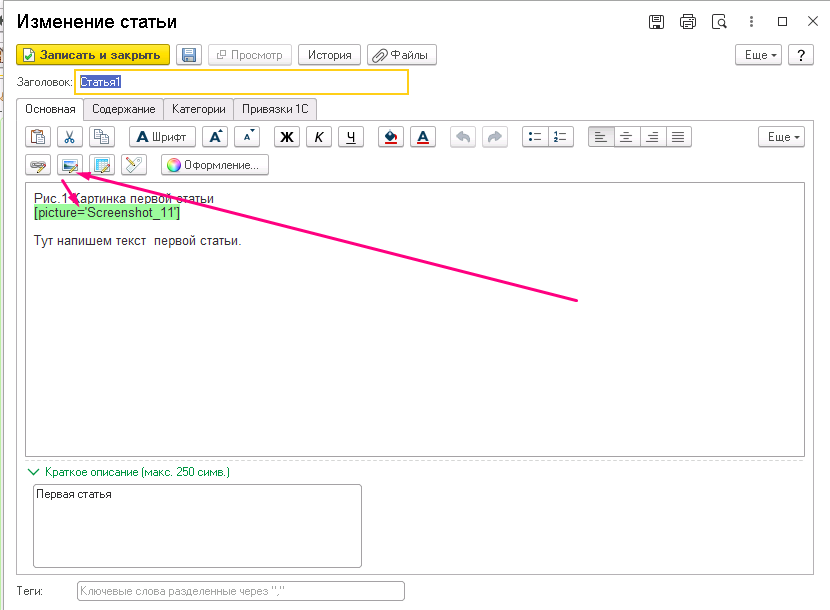Open Оформление color styling button
Viewport: 830px width, 610px height.
coord(215,165)
